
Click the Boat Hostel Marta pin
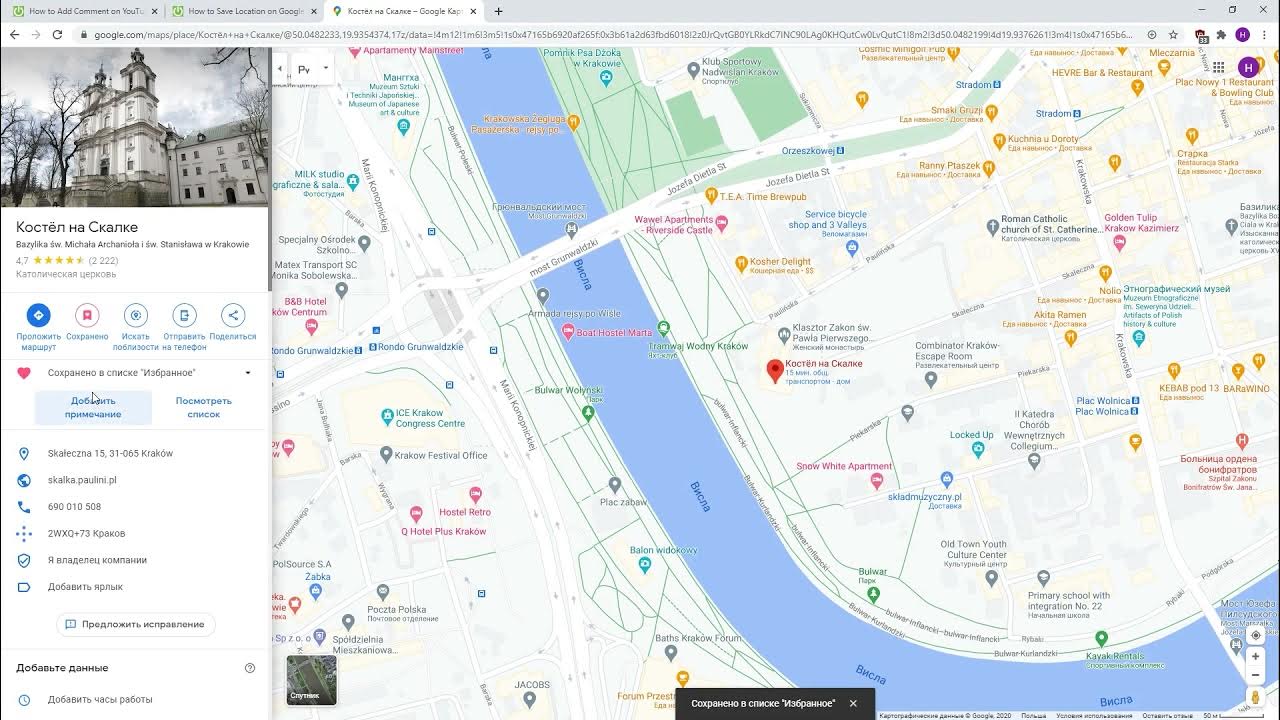(568, 331)
